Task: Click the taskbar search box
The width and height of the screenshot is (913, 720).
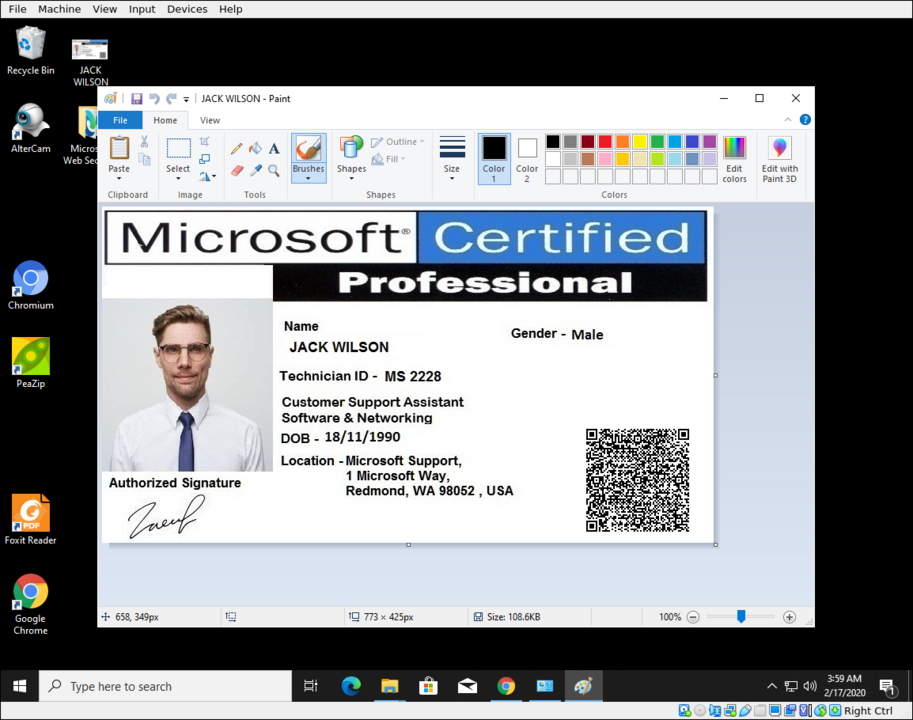Action: tap(165, 686)
